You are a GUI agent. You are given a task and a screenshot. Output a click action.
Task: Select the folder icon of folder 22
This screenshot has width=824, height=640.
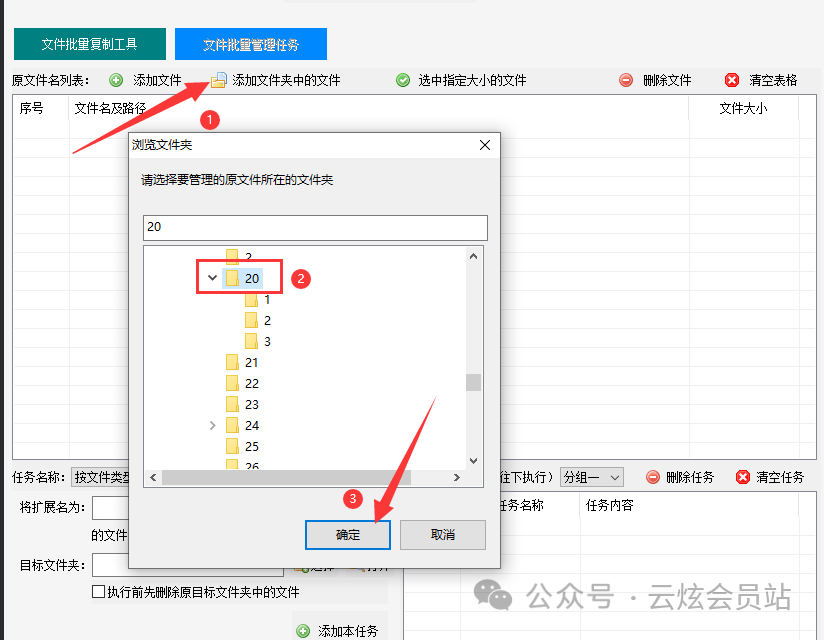[x=232, y=384]
